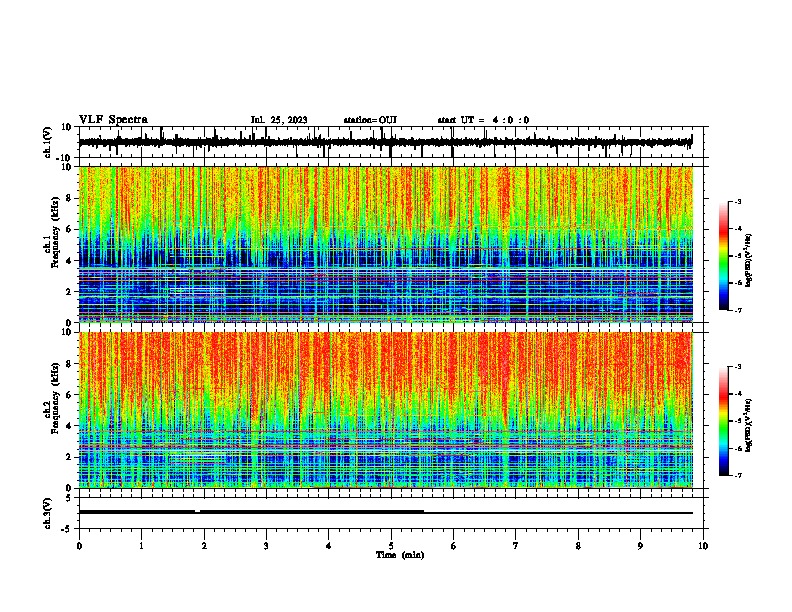
Task: Click time axis tick label "1"
Action: click(x=141, y=546)
